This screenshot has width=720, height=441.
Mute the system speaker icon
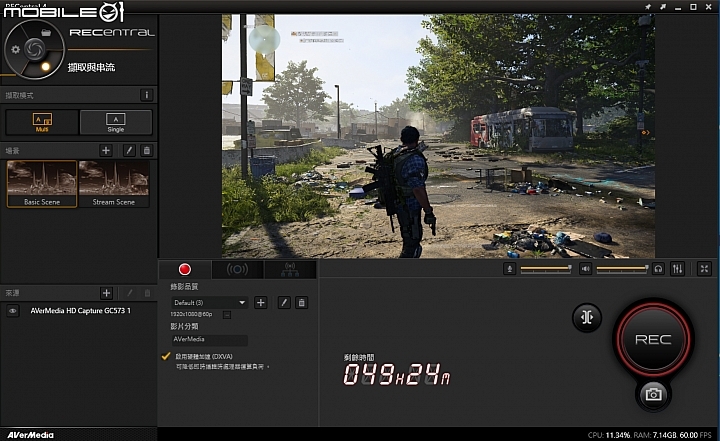pyautogui.click(x=585, y=269)
